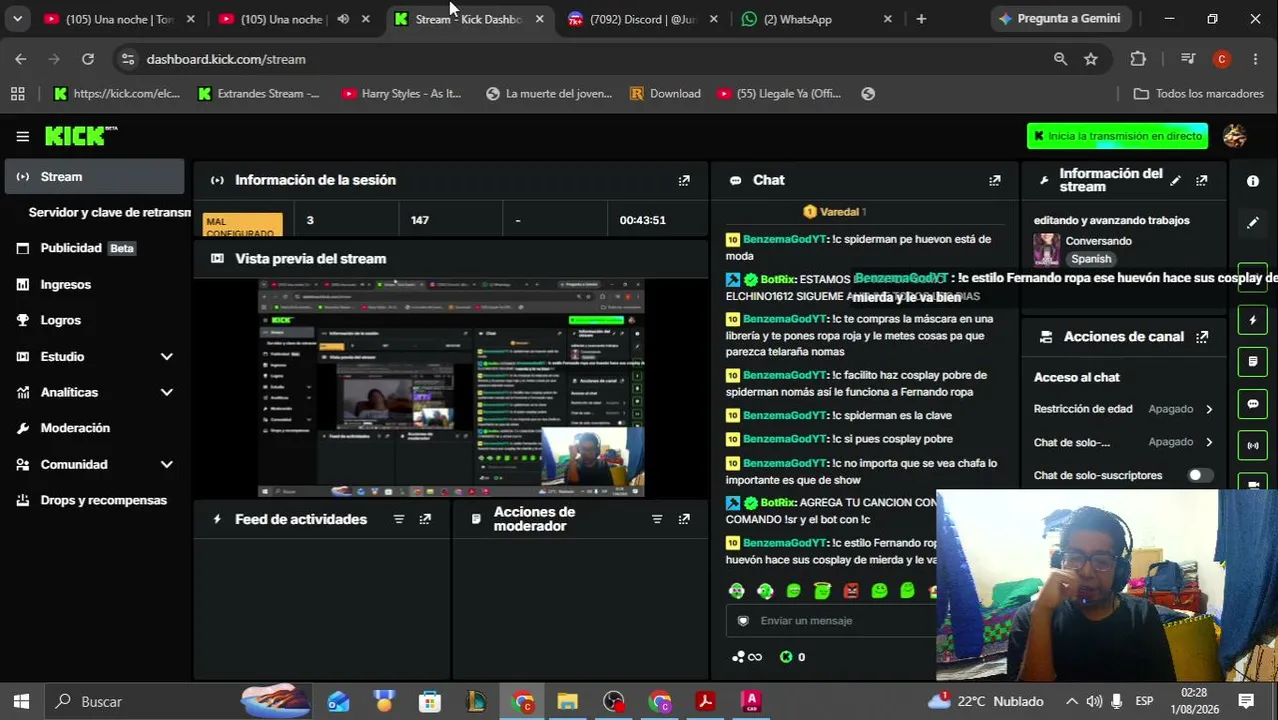The image size is (1278, 720).
Task: Expand the Comunidad sidebar section
Action: coord(166,464)
